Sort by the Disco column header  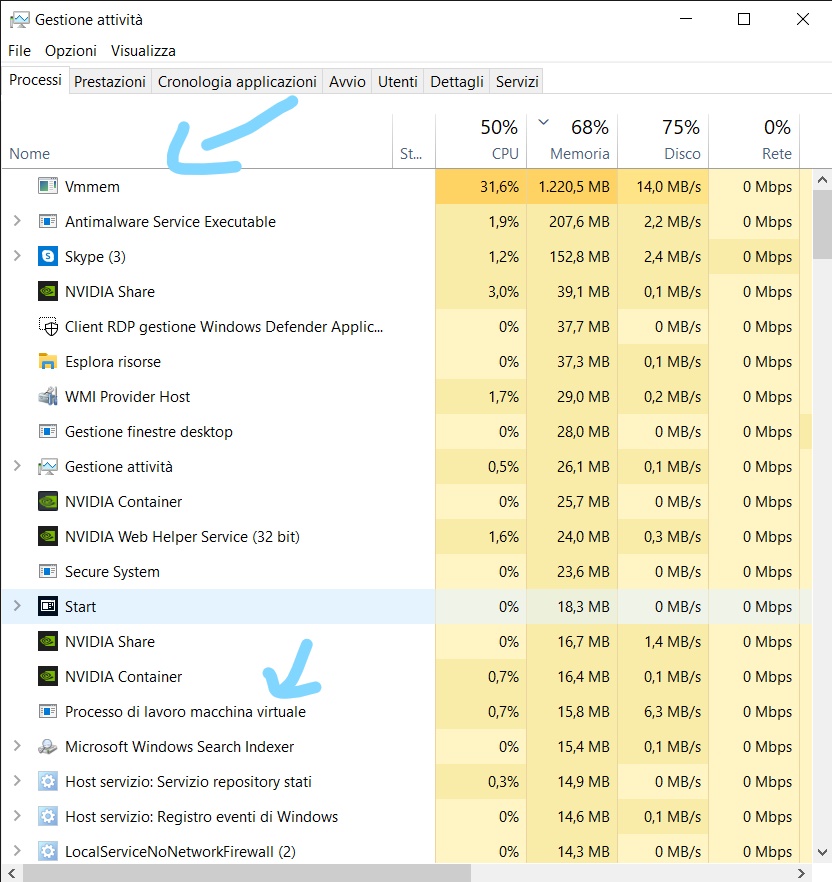[x=663, y=141]
